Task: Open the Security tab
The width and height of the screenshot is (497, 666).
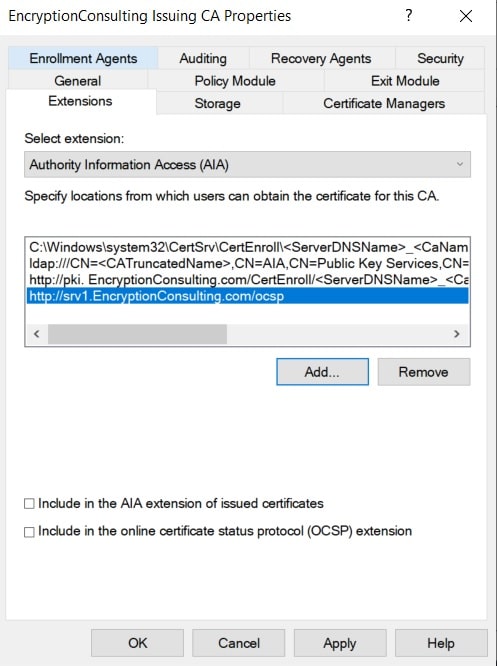Action: pos(440,58)
